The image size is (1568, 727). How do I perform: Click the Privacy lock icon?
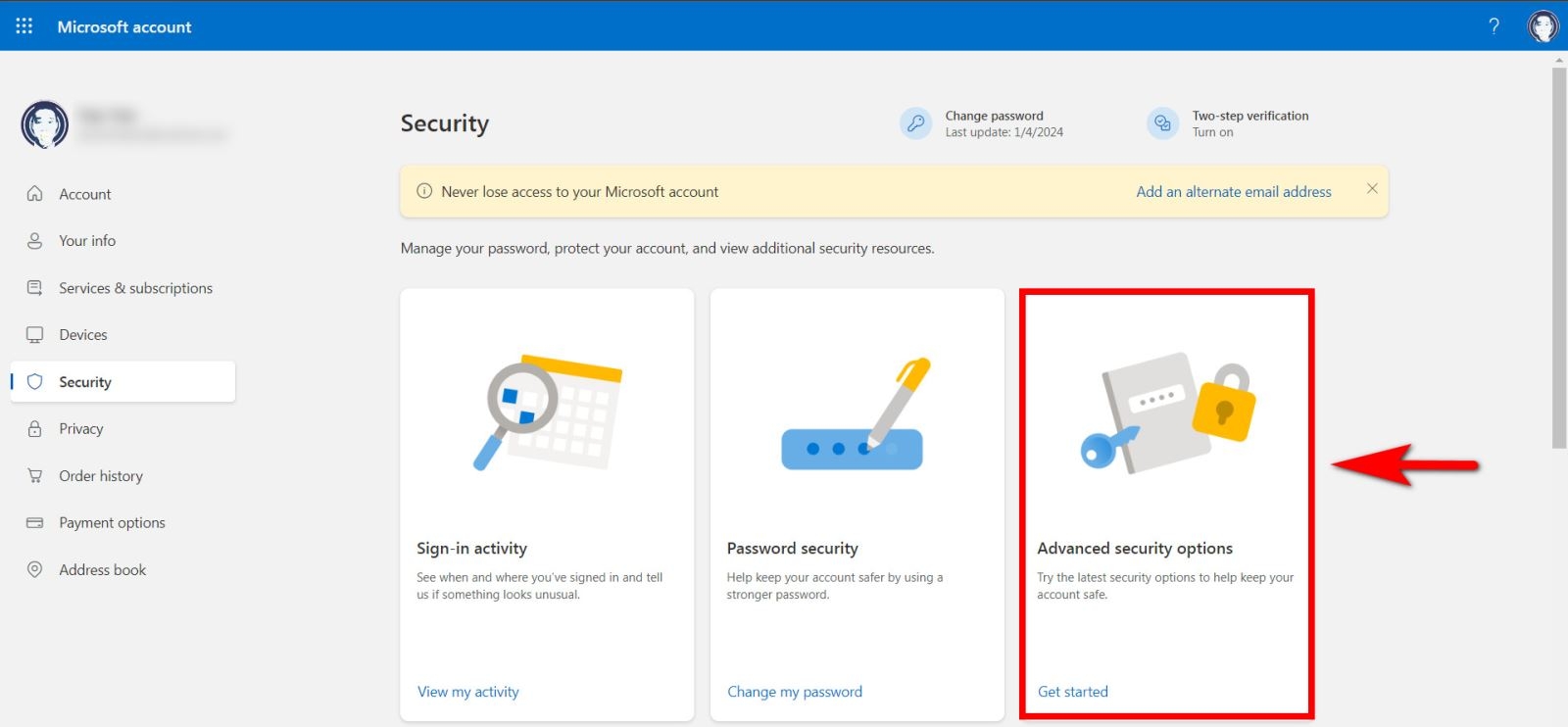click(35, 429)
